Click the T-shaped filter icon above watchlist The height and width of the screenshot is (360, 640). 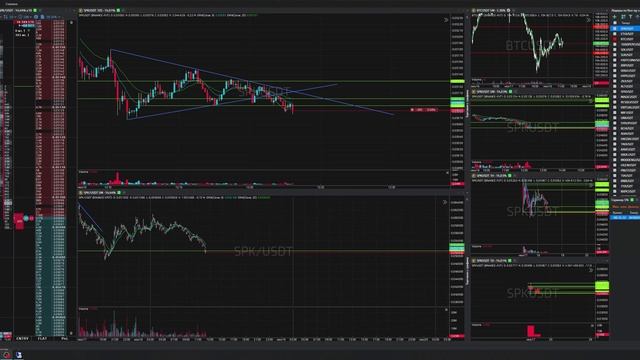point(630,17)
